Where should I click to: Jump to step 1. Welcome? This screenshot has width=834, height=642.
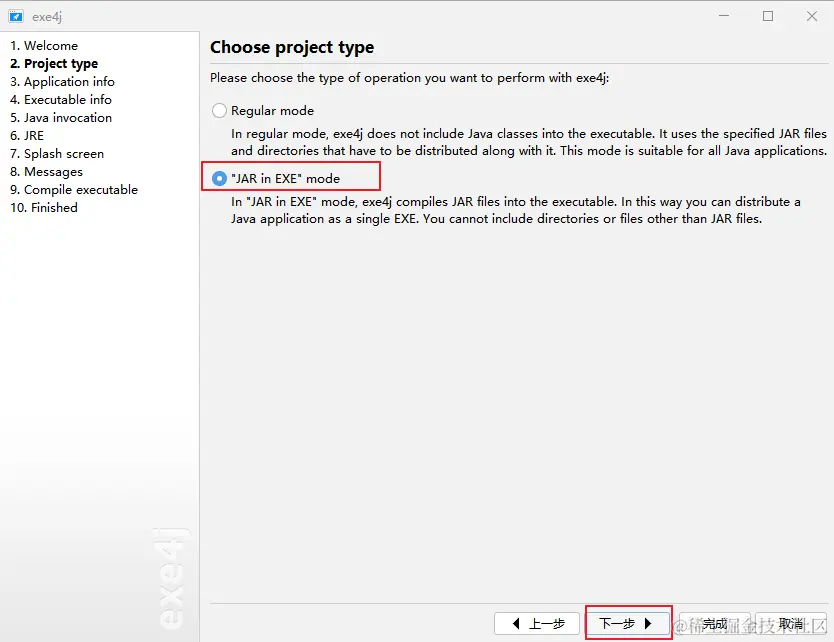pyautogui.click(x=44, y=46)
